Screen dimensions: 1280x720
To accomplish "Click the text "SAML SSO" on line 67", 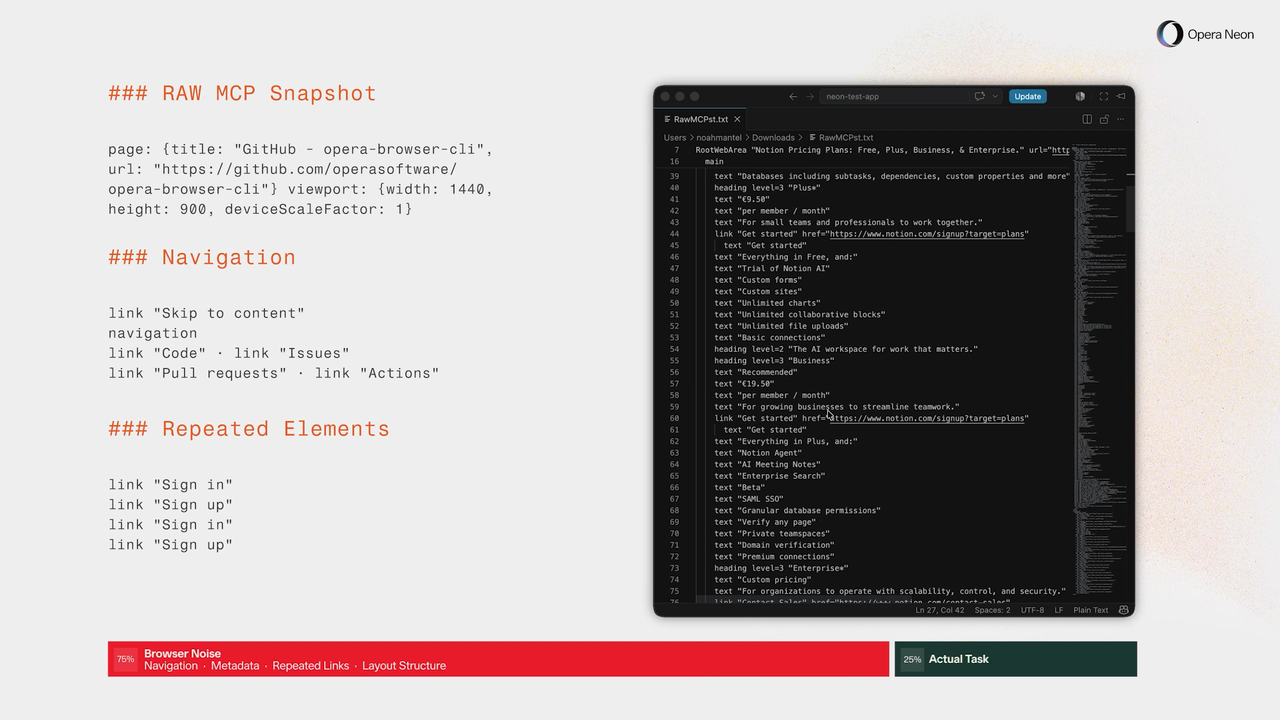I will click(x=749, y=499).
